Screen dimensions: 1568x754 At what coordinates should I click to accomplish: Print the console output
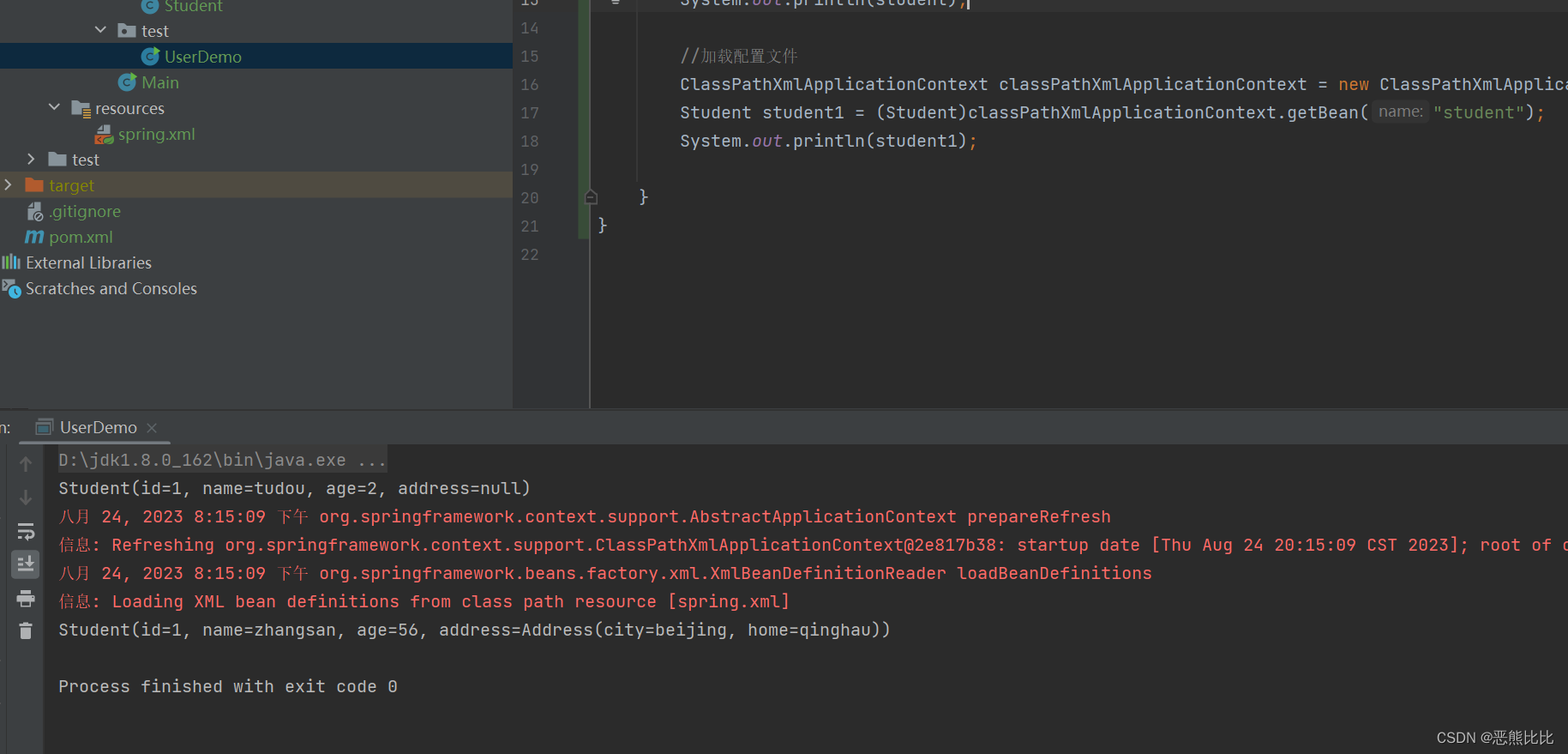(x=26, y=598)
